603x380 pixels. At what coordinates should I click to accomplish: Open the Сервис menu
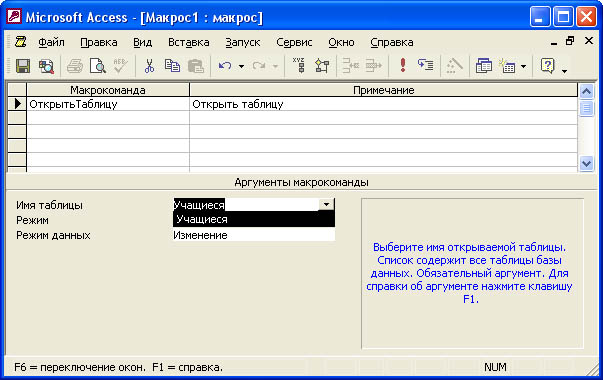tap(294, 42)
